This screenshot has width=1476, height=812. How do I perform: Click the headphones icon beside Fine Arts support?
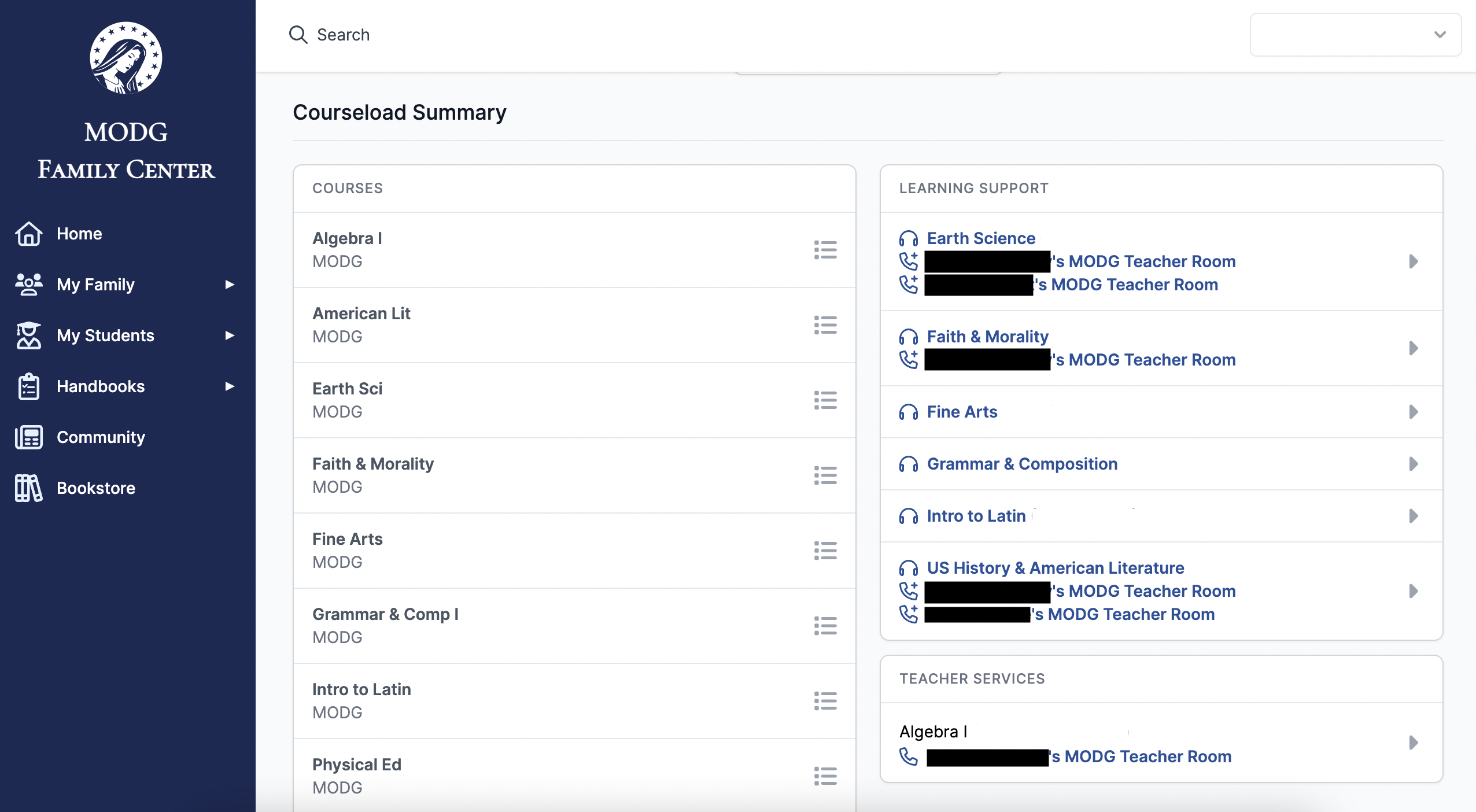coord(909,412)
